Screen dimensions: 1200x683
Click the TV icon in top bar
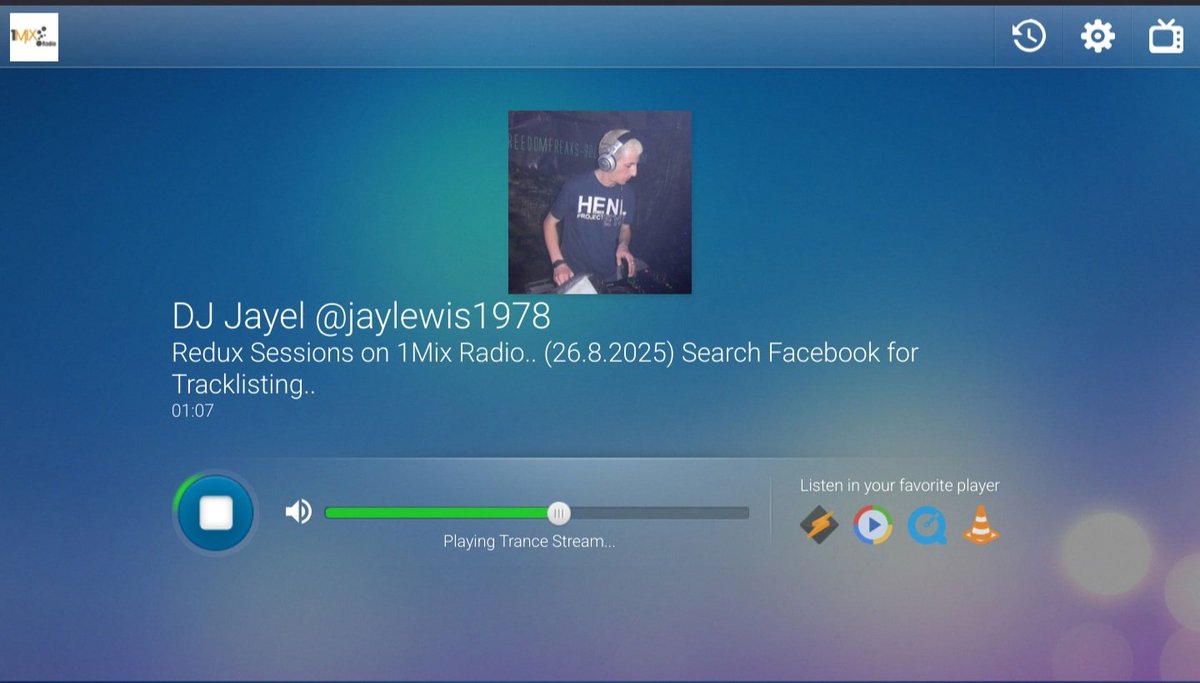tap(1166, 36)
